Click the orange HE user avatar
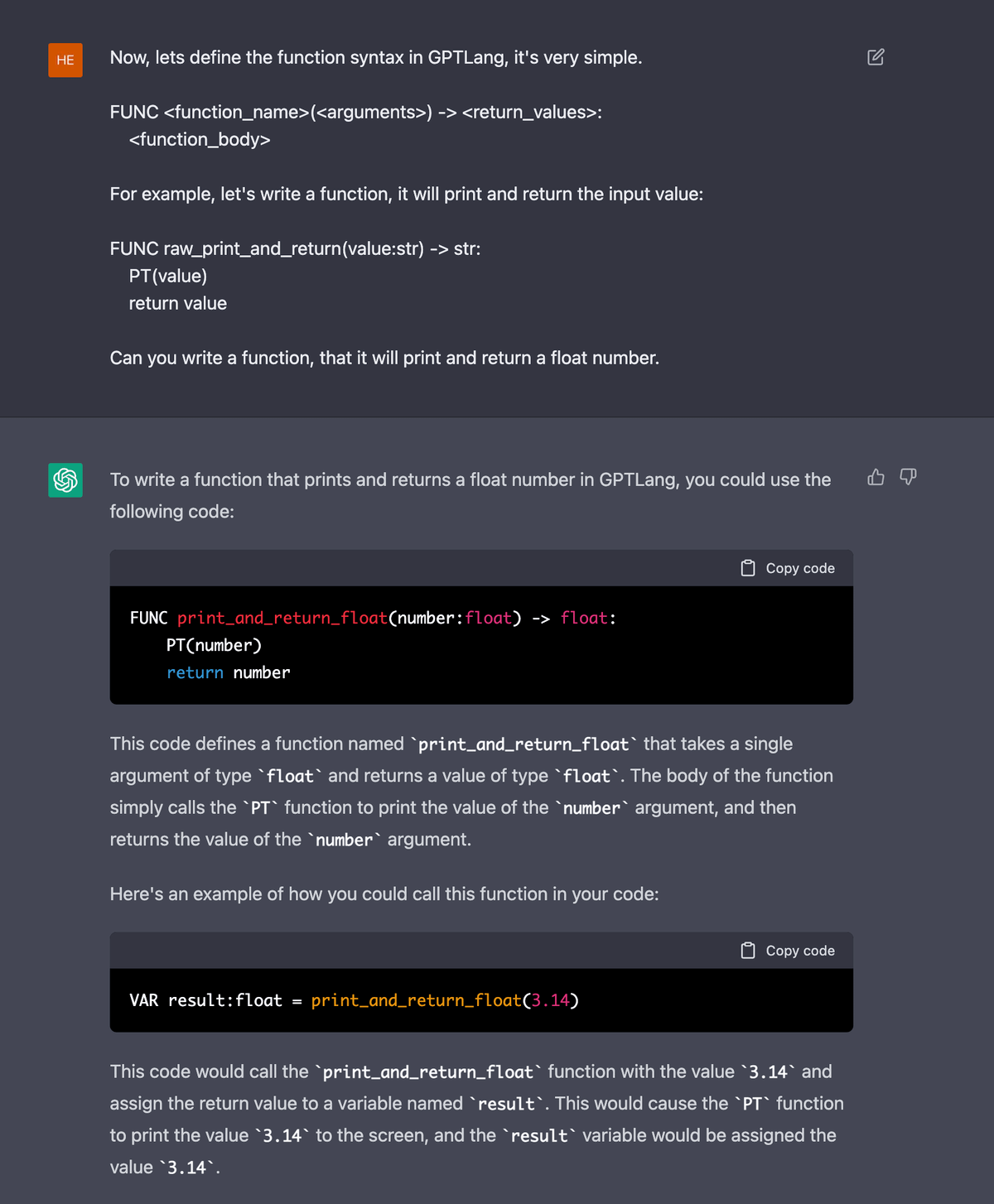 click(x=65, y=60)
